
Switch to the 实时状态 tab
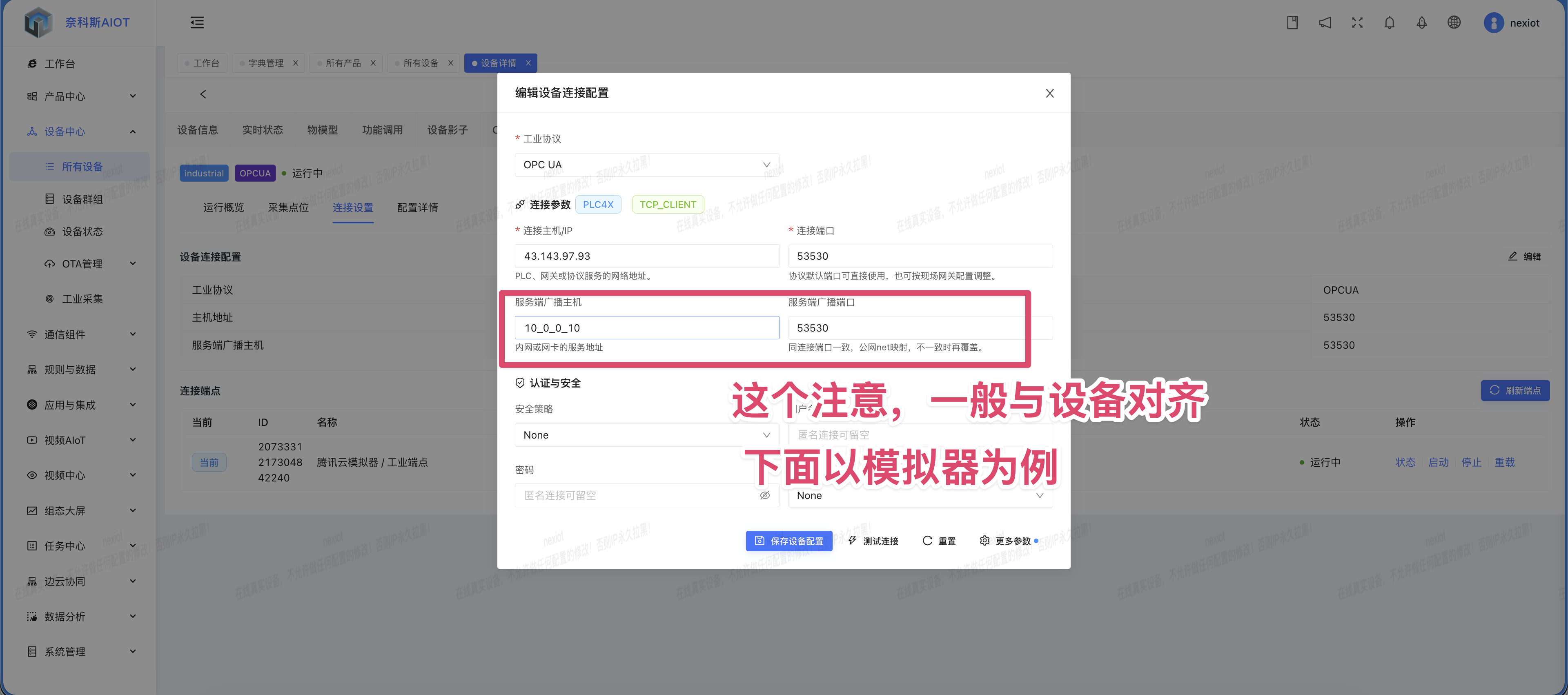pos(262,129)
